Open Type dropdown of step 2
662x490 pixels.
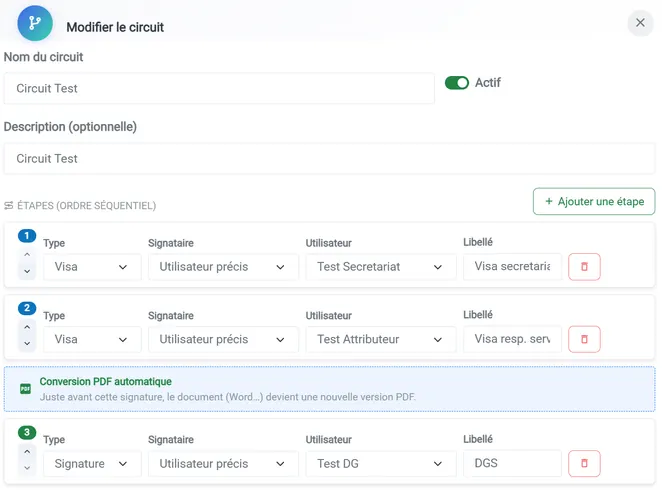92,339
